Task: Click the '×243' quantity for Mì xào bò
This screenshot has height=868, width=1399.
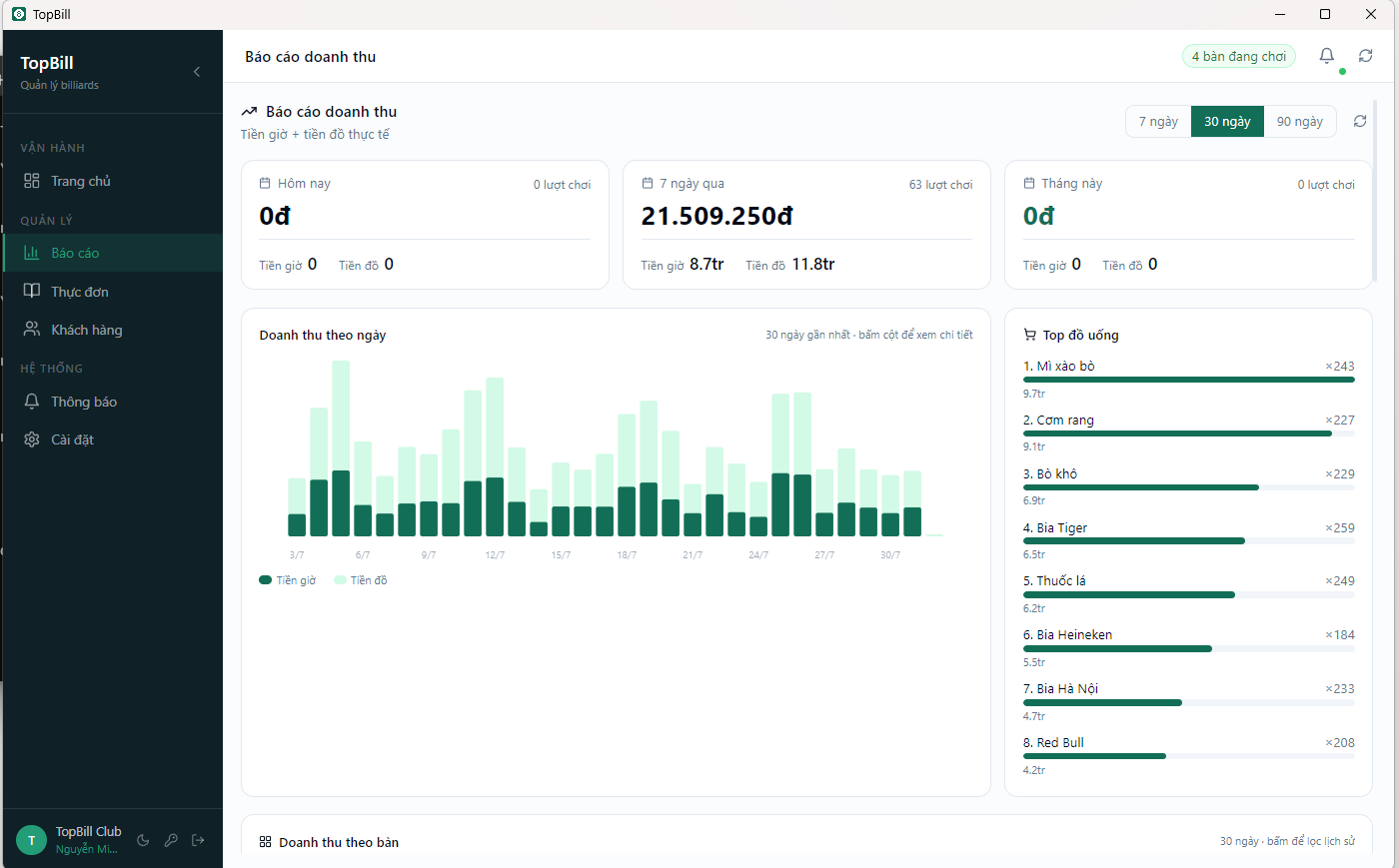Action: point(1340,367)
